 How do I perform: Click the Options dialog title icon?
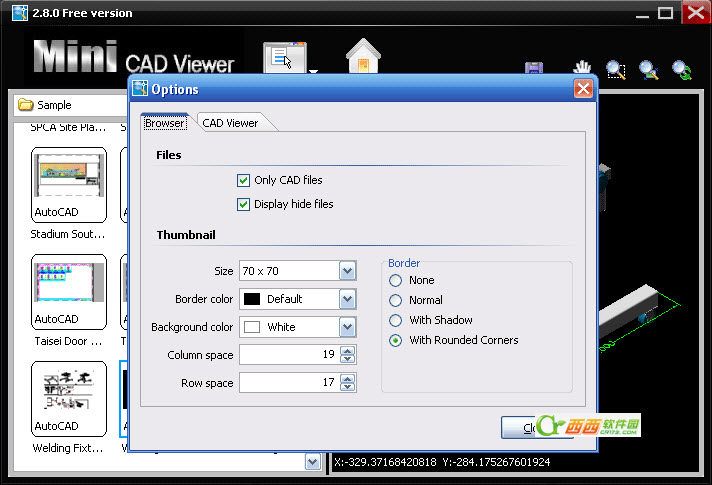tap(140, 89)
